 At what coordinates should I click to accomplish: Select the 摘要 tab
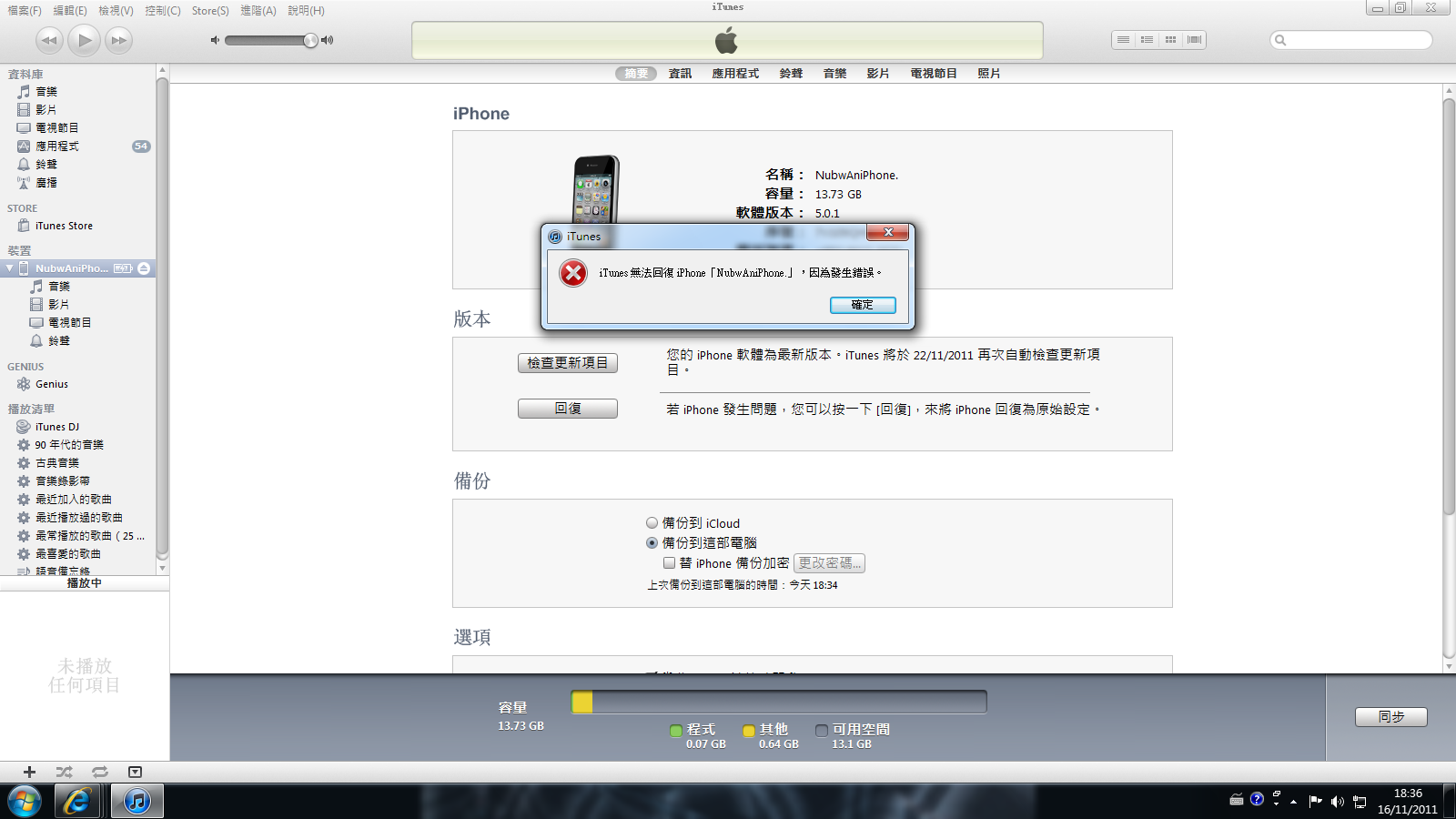[636, 74]
